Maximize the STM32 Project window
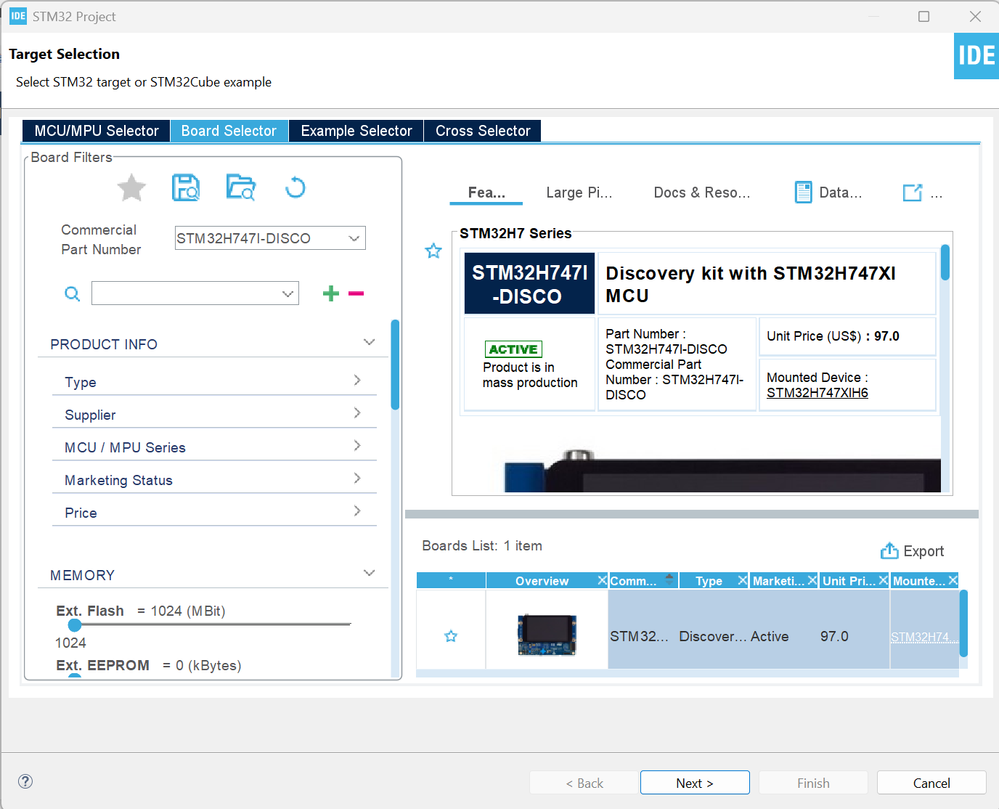 [924, 17]
